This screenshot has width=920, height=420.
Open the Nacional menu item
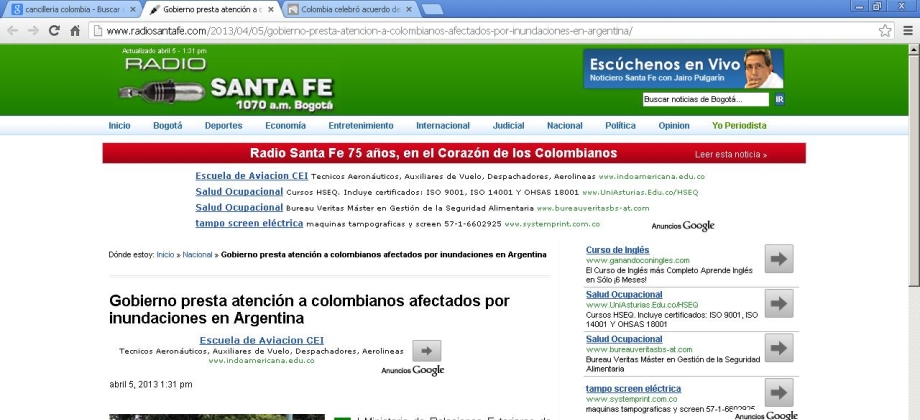point(564,126)
